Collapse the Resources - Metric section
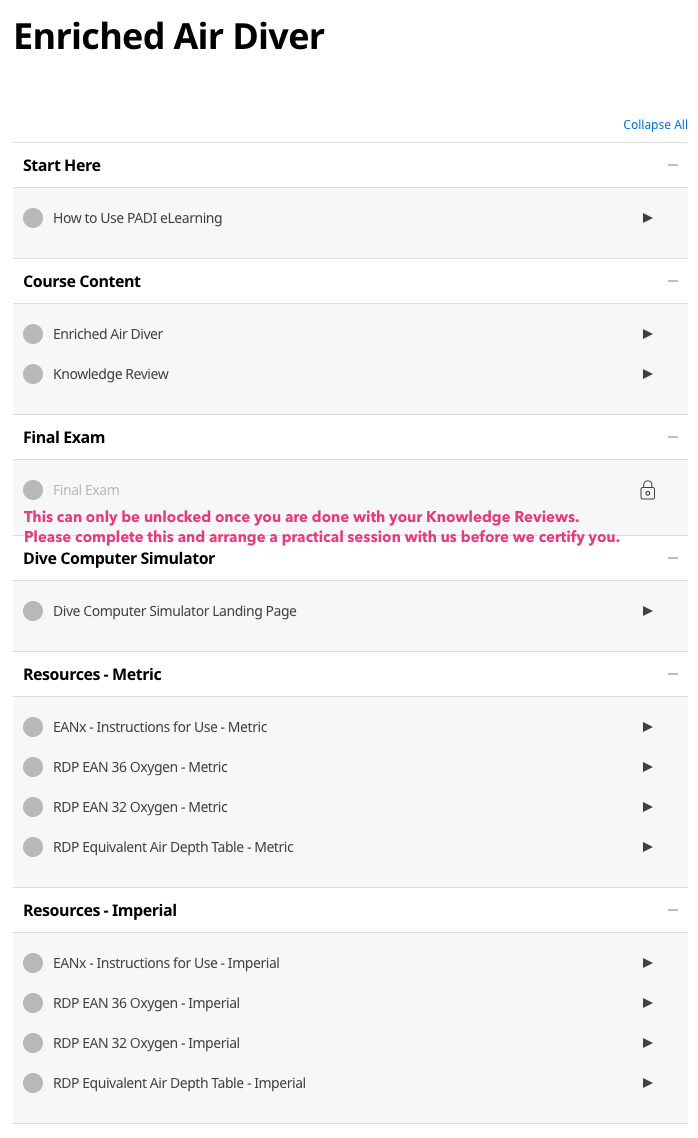This screenshot has height=1138, width=698. (673, 674)
